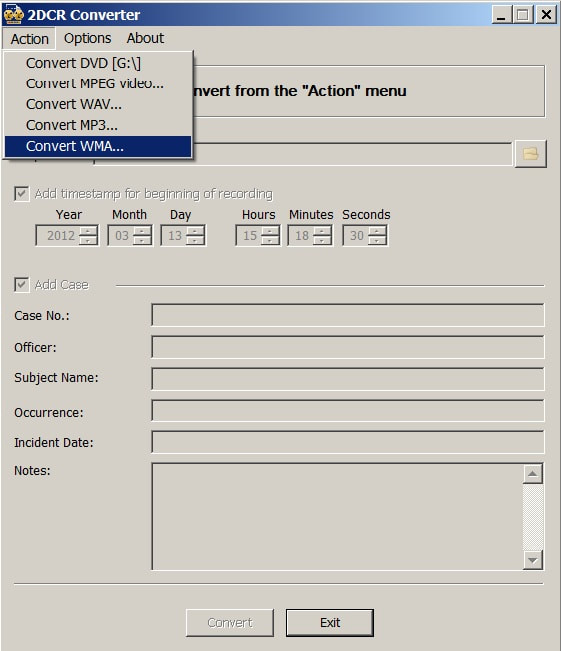Click into the Subject Name field

(348, 379)
